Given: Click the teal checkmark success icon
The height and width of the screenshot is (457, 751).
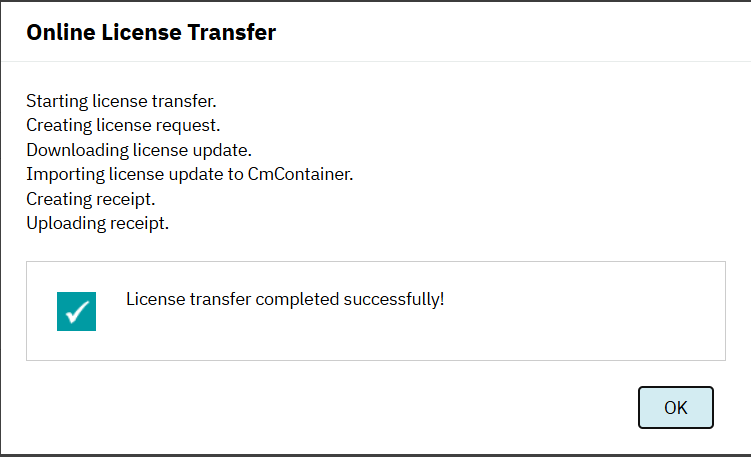Looking at the screenshot, I should 76,311.
